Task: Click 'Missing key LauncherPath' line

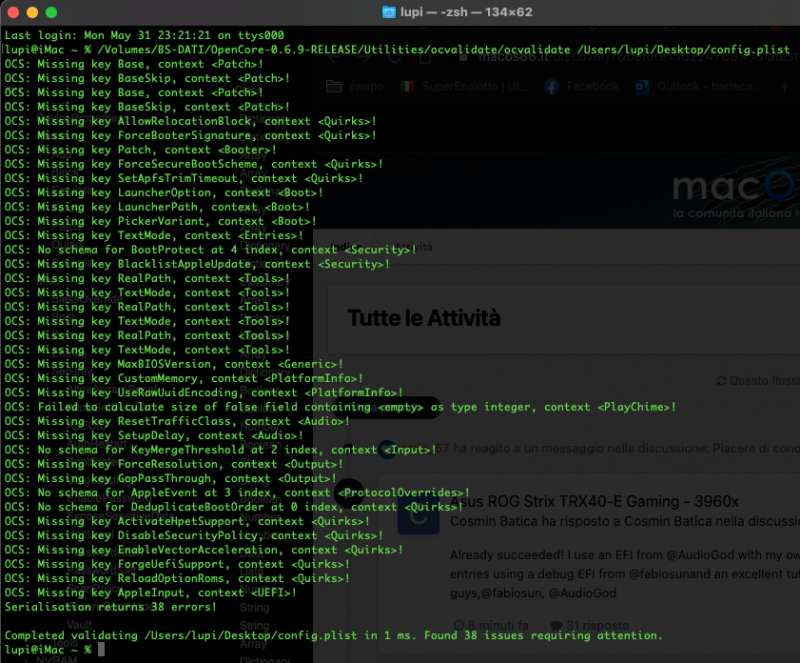Action: pyautogui.click(x=157, y=207)
